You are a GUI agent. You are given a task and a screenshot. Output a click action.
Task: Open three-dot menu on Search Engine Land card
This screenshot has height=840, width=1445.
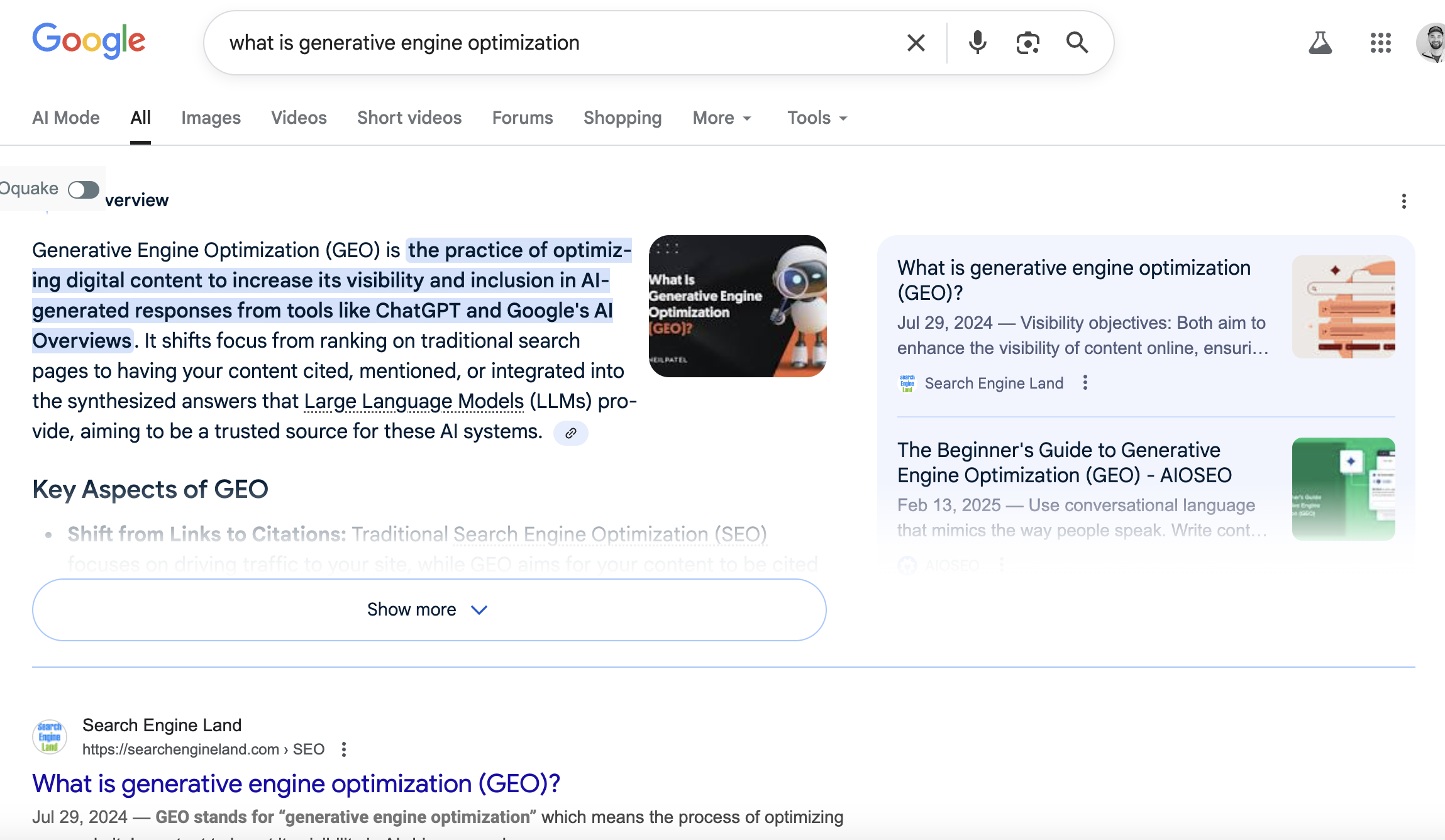coord(1085,382)
